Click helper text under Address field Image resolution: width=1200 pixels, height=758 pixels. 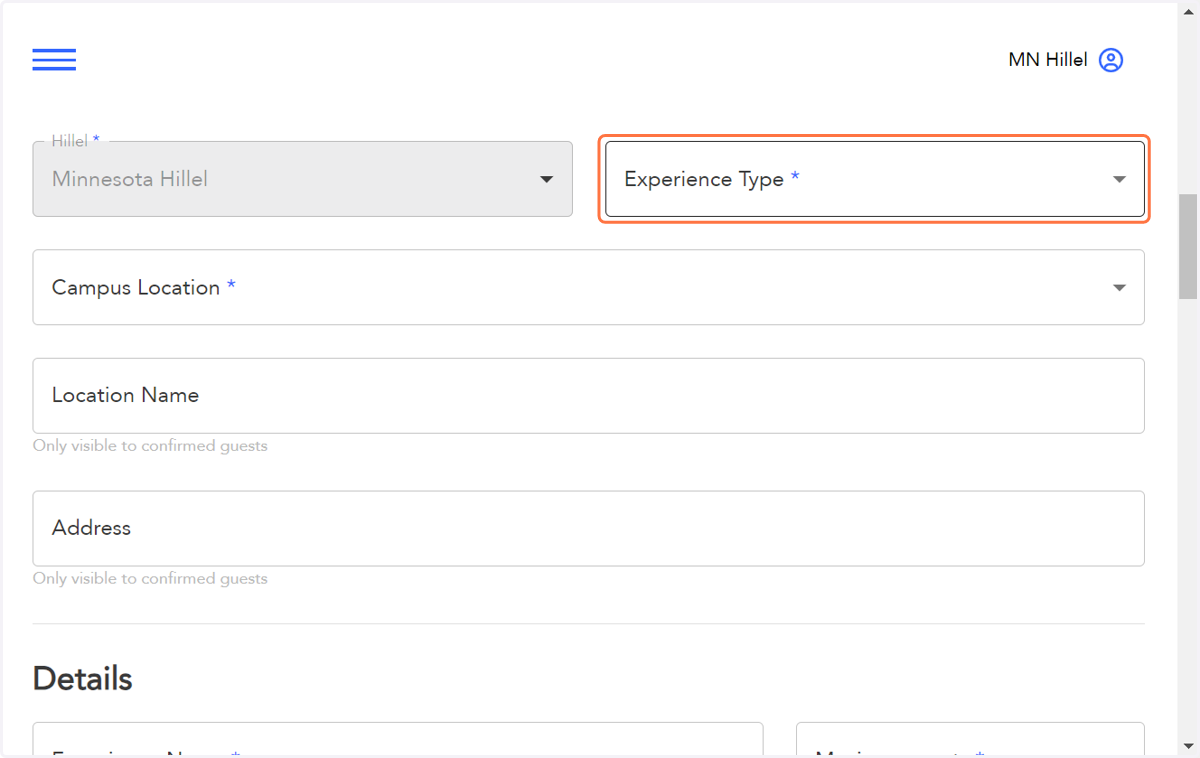(x=150, y=579)
